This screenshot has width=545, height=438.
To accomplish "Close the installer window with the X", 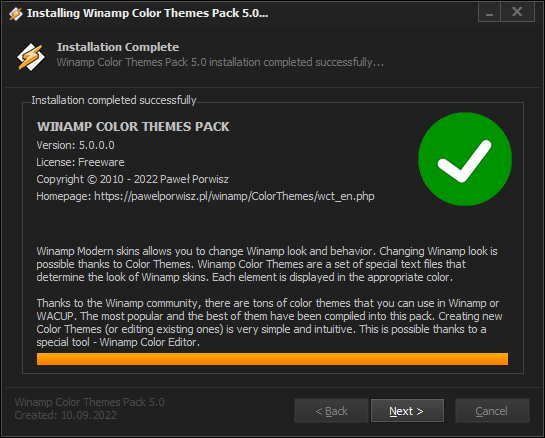I will coord(517,13).
